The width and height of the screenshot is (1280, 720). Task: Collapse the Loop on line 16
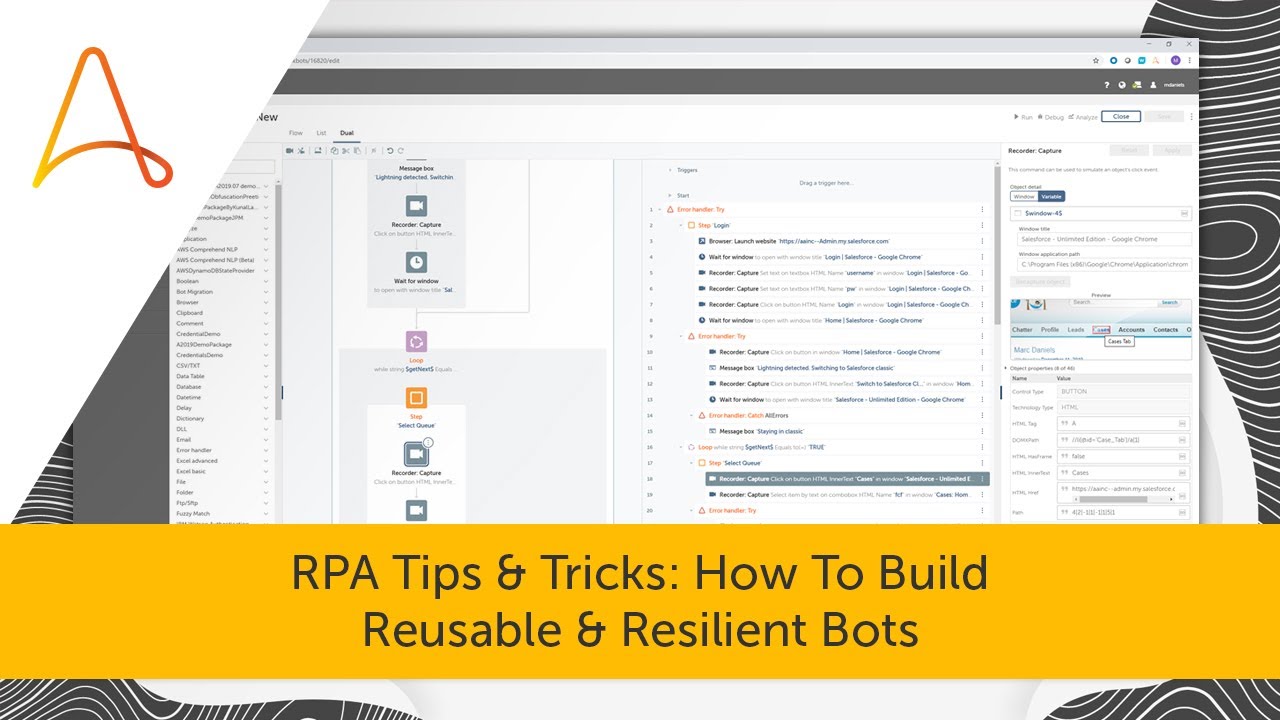[x=681, y=447]
